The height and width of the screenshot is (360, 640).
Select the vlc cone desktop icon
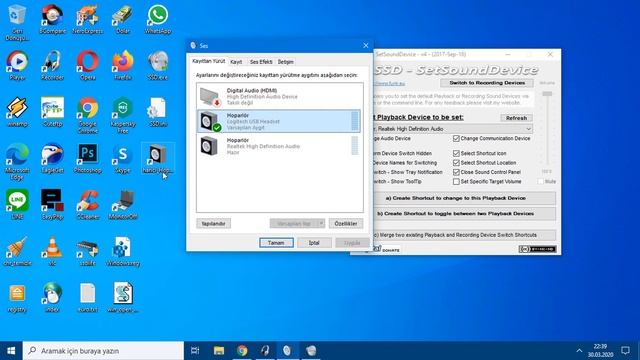(x=52, y=251)
